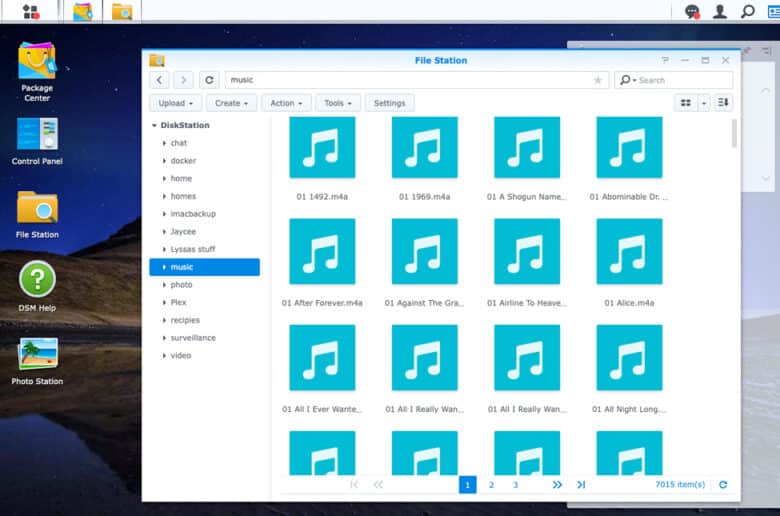Image resolution: width=780 pixels, height=516 pixels.
Task: Jump to next pages double arrow
Action: (557, 485)
